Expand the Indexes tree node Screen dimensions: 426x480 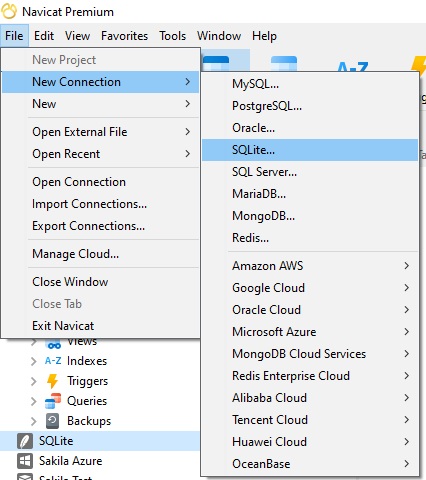(x=34, y=361)
